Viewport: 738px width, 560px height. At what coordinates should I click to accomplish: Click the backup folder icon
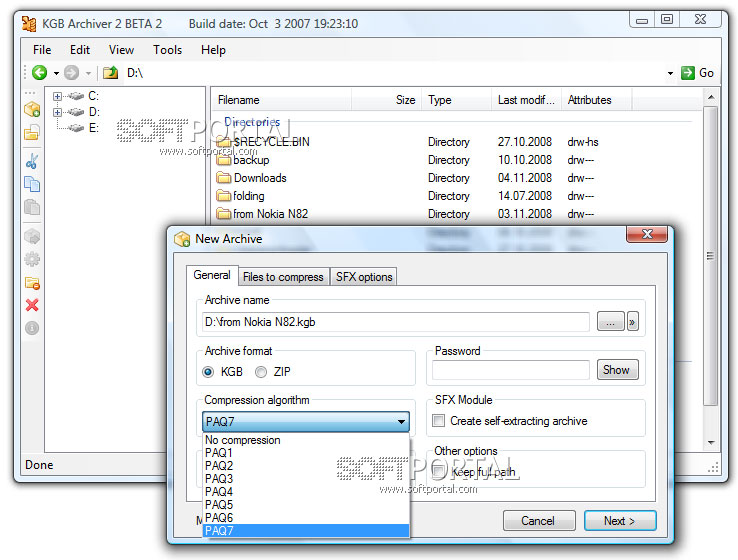[x=224, y=160]
